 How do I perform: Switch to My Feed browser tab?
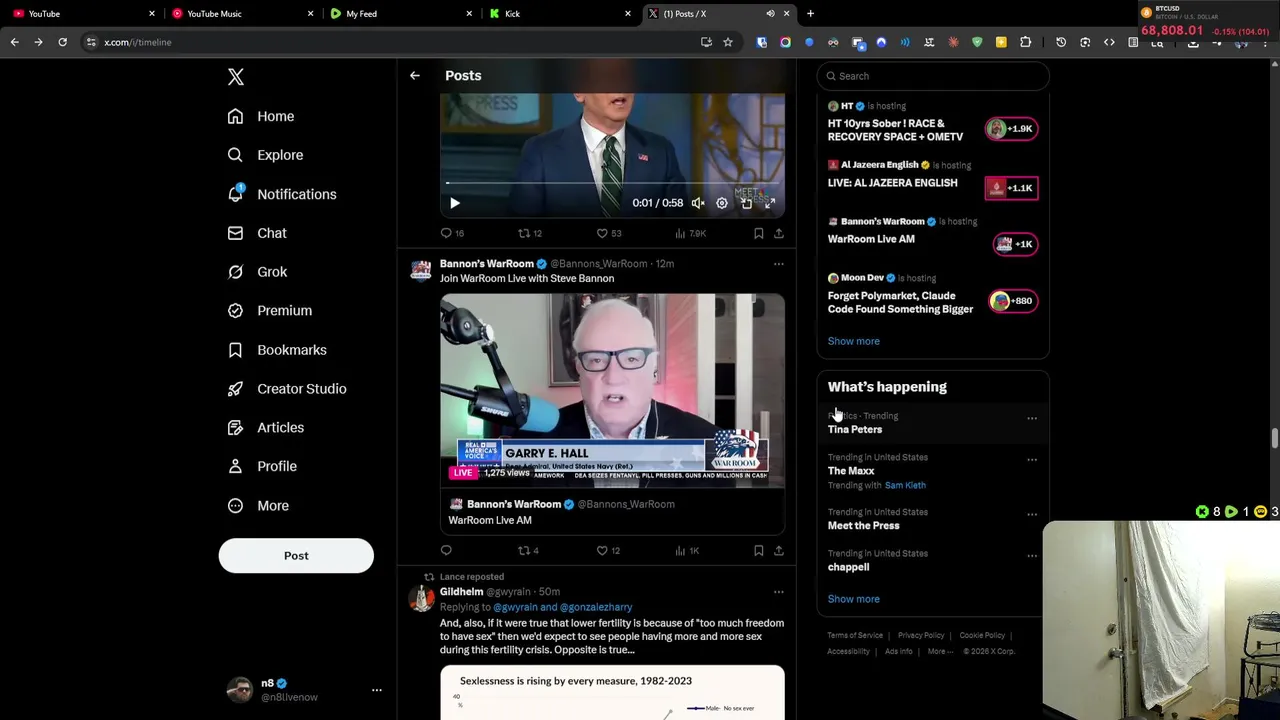point(400,14)
